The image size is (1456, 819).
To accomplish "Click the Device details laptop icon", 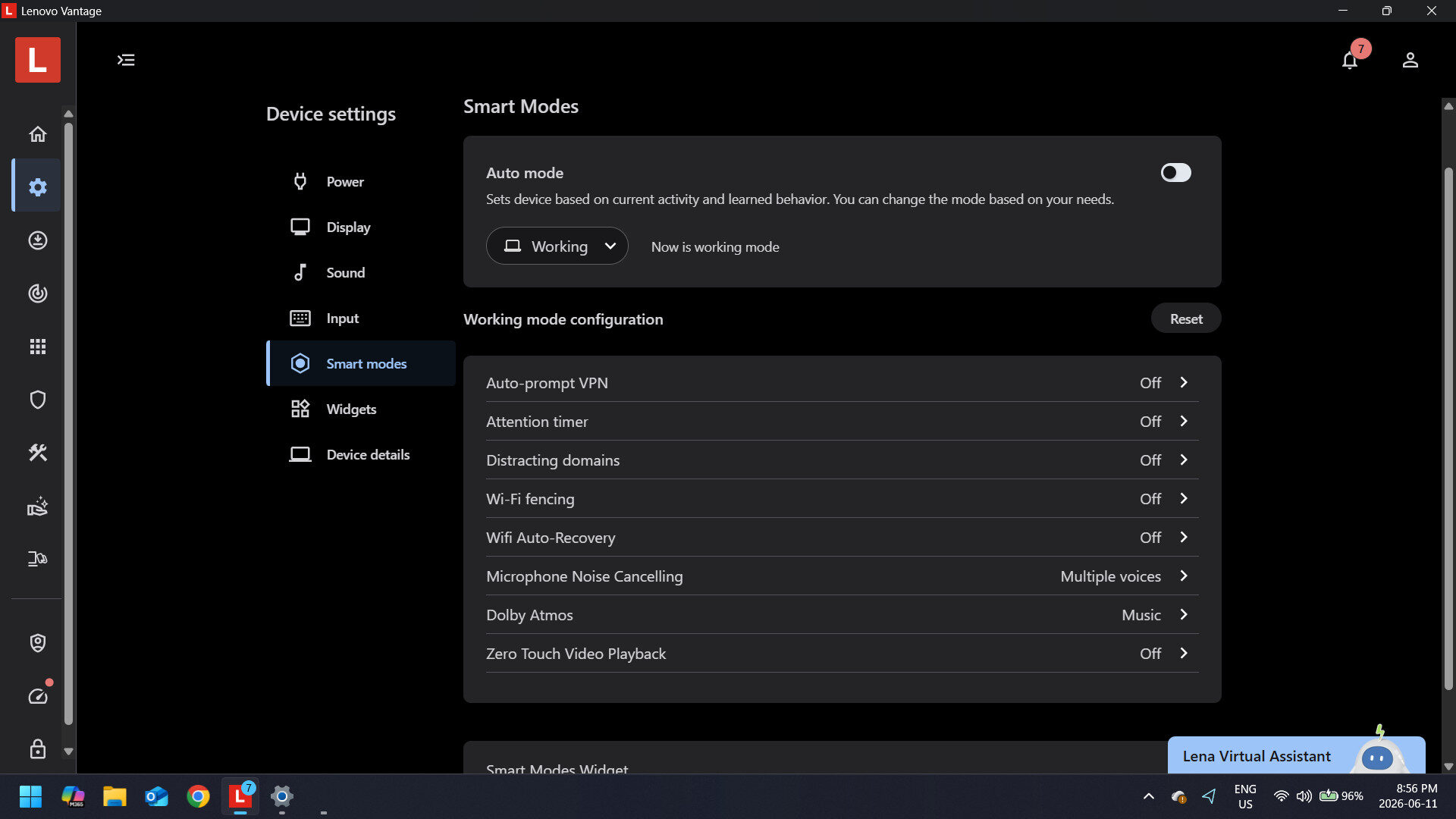I will point(300,454).
